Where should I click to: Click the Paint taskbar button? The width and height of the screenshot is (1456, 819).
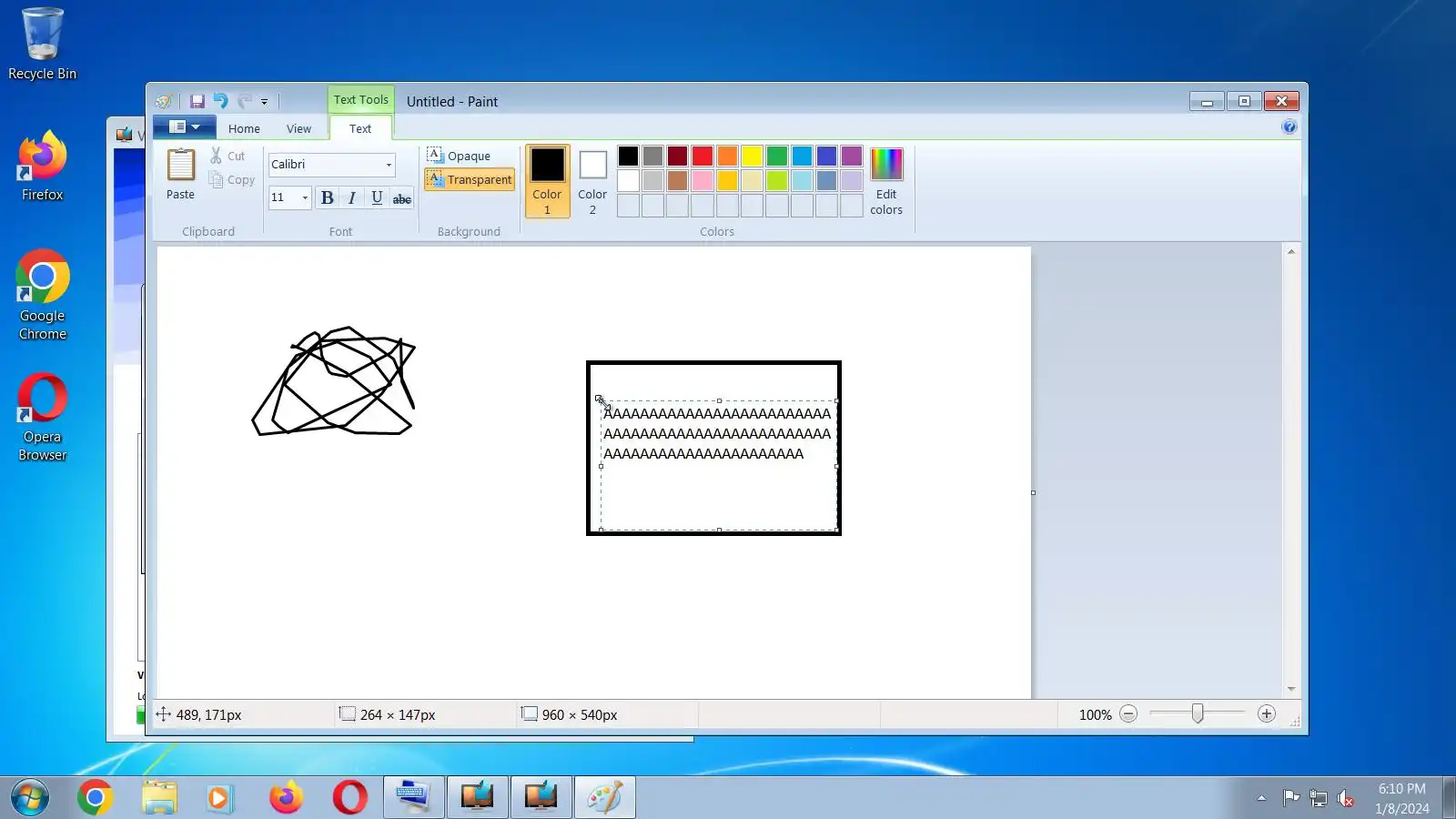point(604,798)
